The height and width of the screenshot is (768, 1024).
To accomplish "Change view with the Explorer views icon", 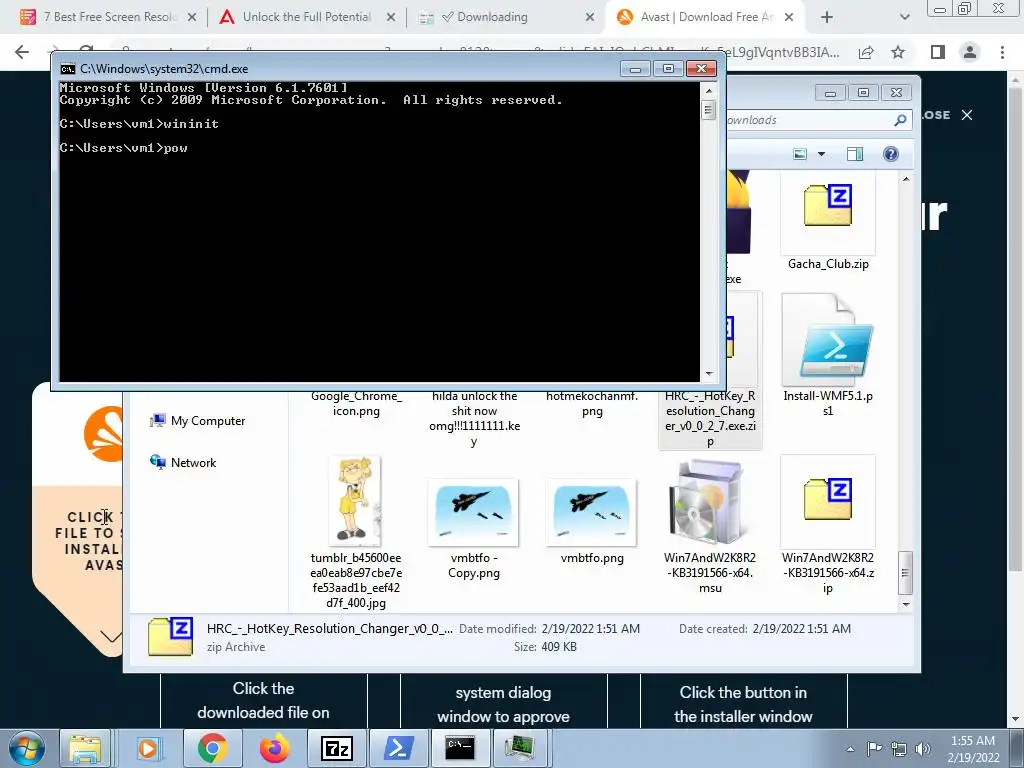I will click(x=800, y=154).
